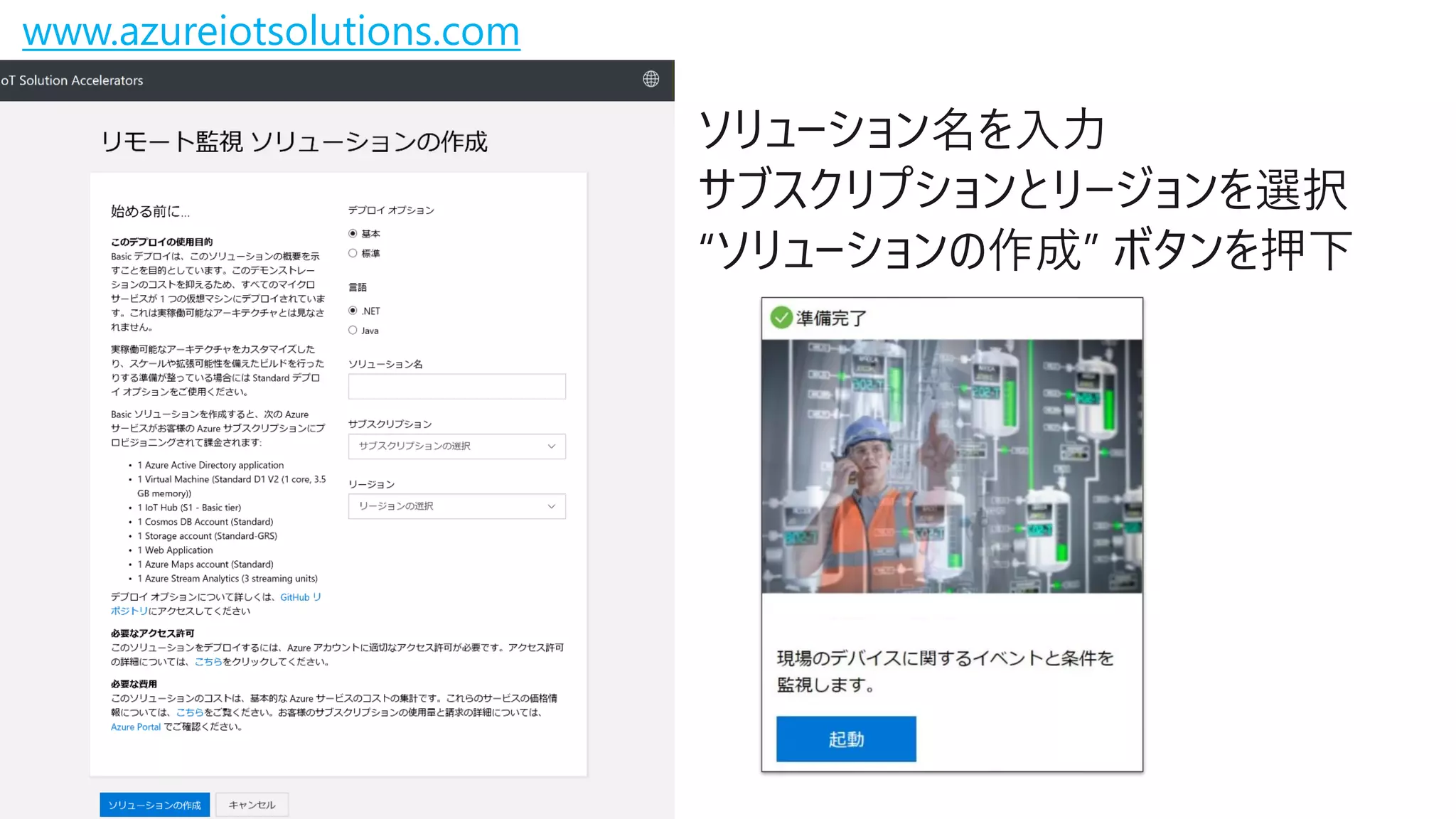This screenshot has height=819, width=1456.
Task: Click the 始める前に... heading
Action: coord(150,211)
